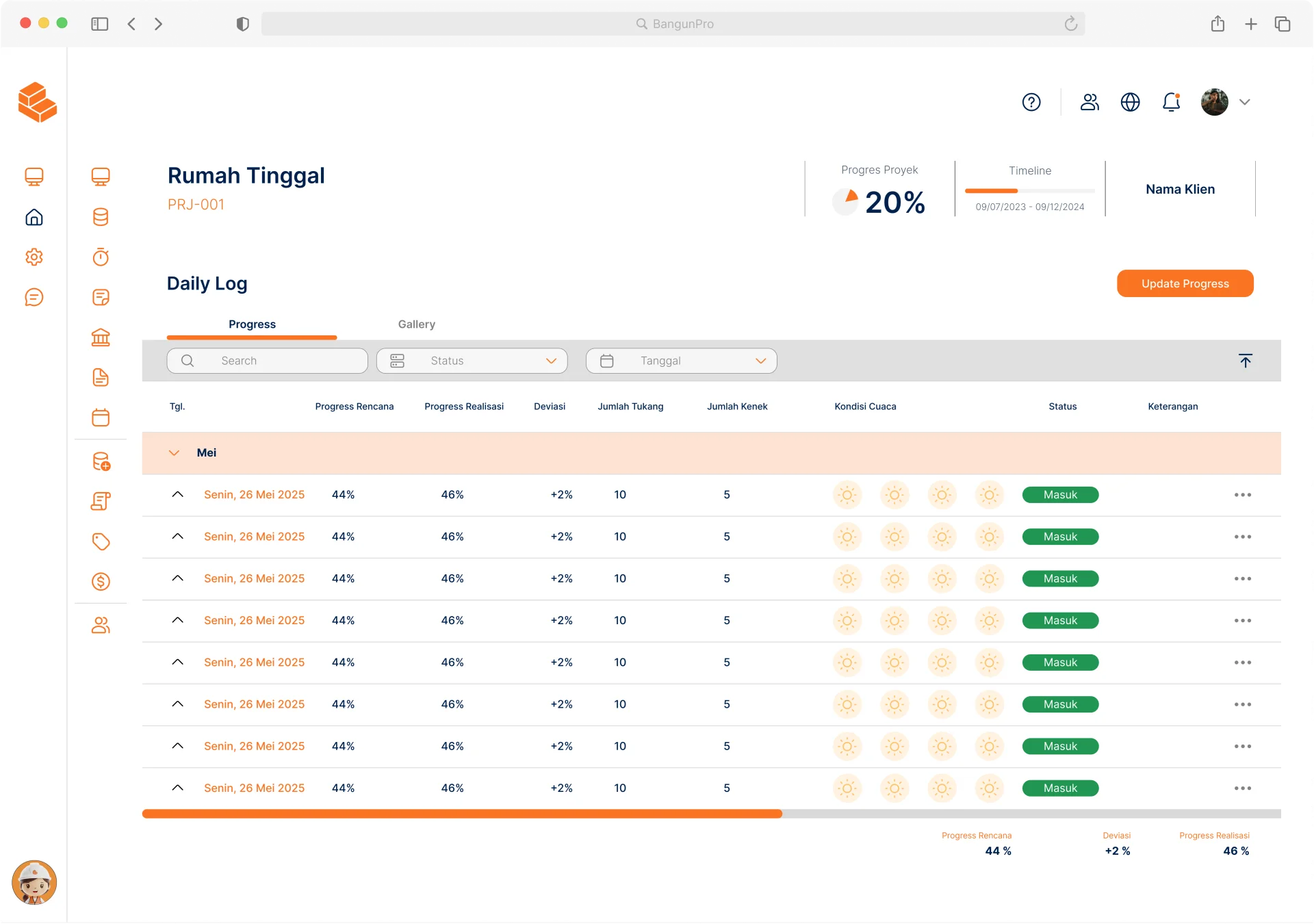Viewport: 1314px width, 924px height.
Task: Open the Status filter dropdown
Action: [x=472, y=361]
